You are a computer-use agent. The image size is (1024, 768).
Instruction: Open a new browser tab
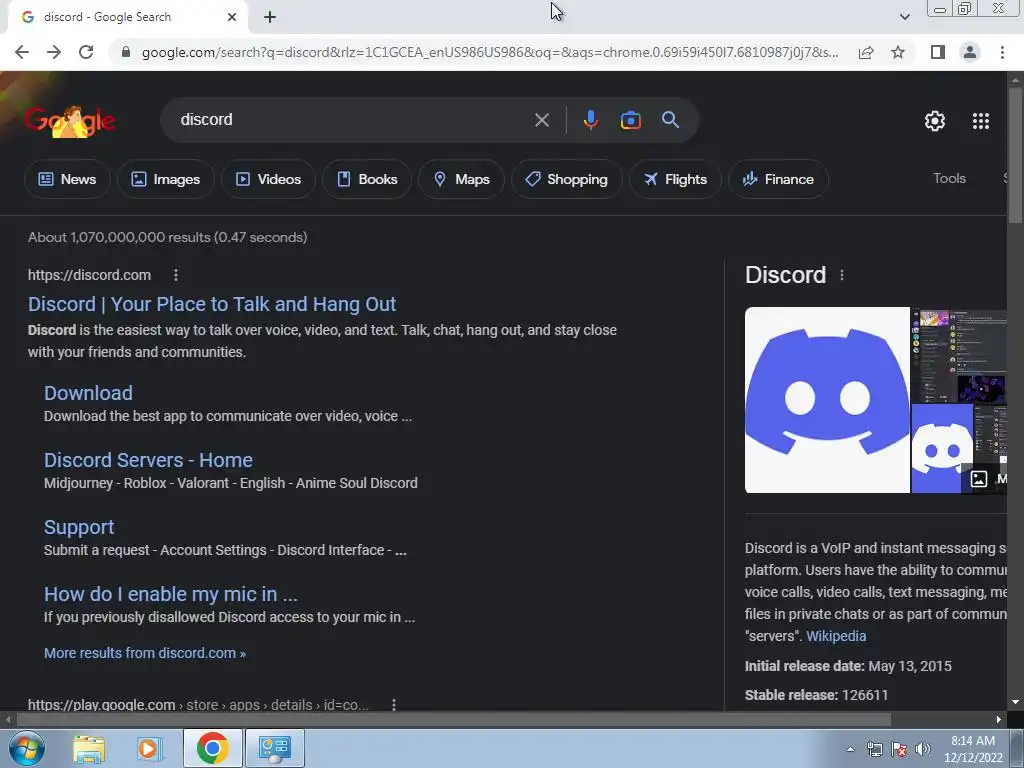270,17
